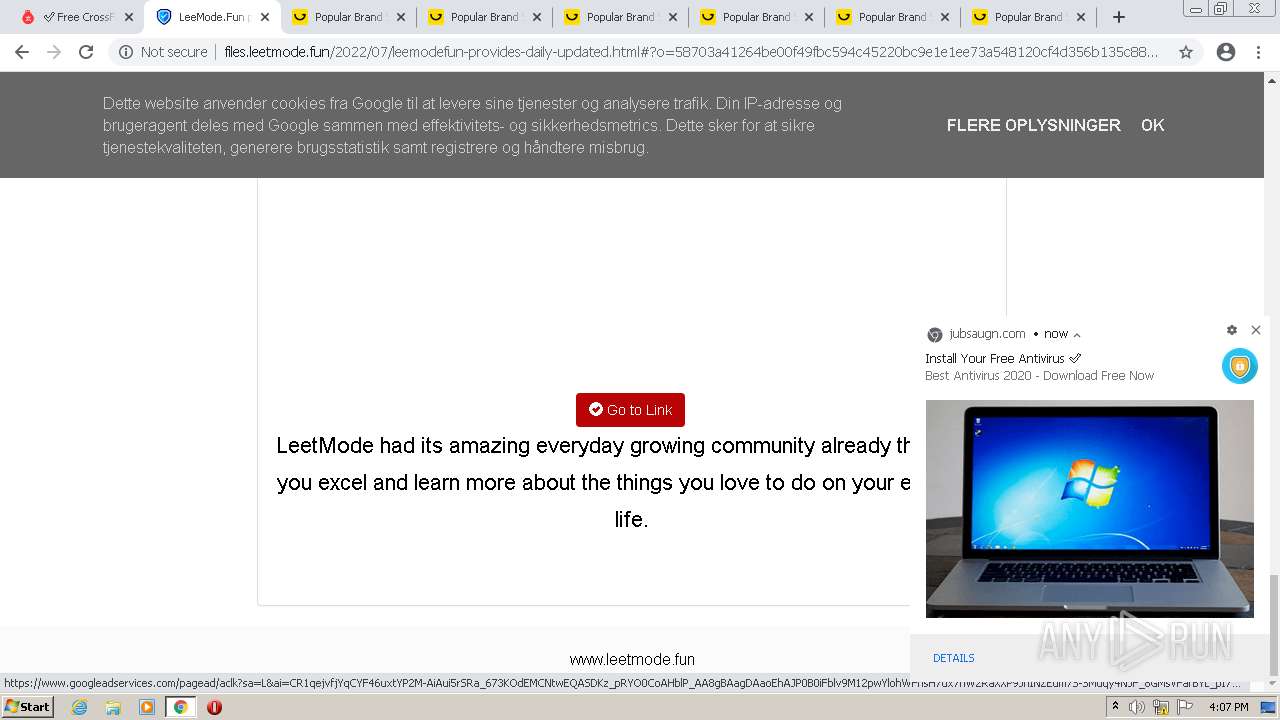Screen dimensions: 1280x720
Task: Close the first Popular Brand tab
Action: point(401,17)
